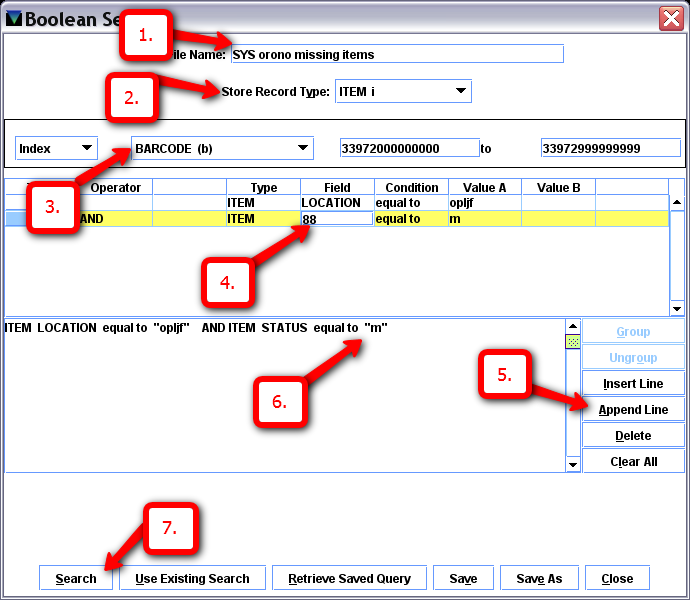Open the Store Record Type dropdown

click(403, 92)
